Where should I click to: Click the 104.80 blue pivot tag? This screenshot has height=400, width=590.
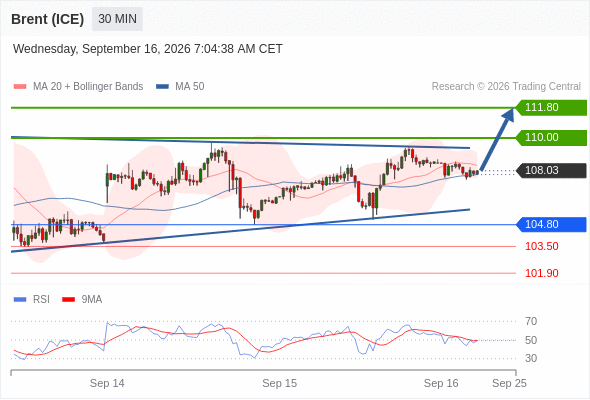(x=551, y=225)
